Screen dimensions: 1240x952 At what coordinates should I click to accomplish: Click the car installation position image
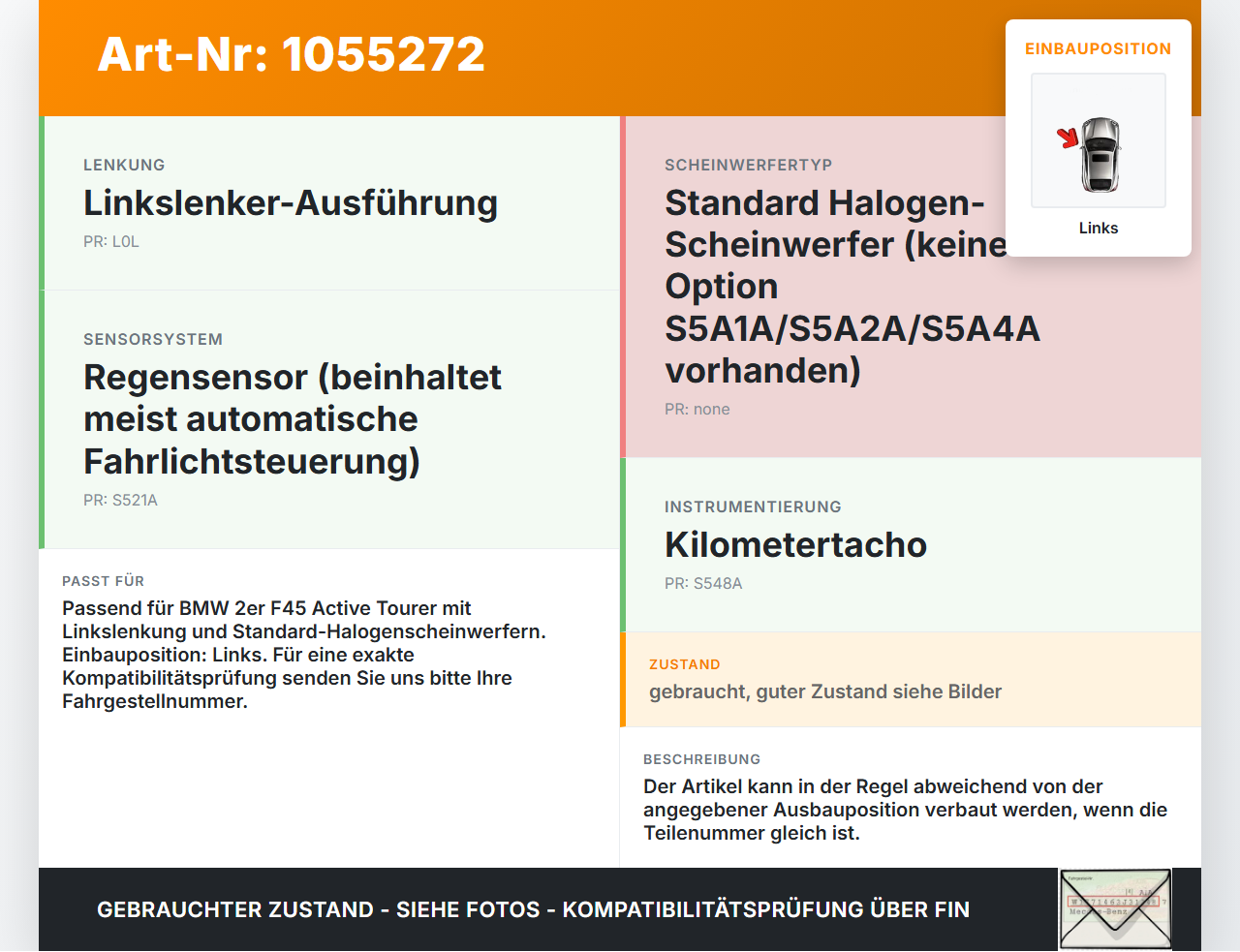pyautogui.click(x=1099, y=140)
